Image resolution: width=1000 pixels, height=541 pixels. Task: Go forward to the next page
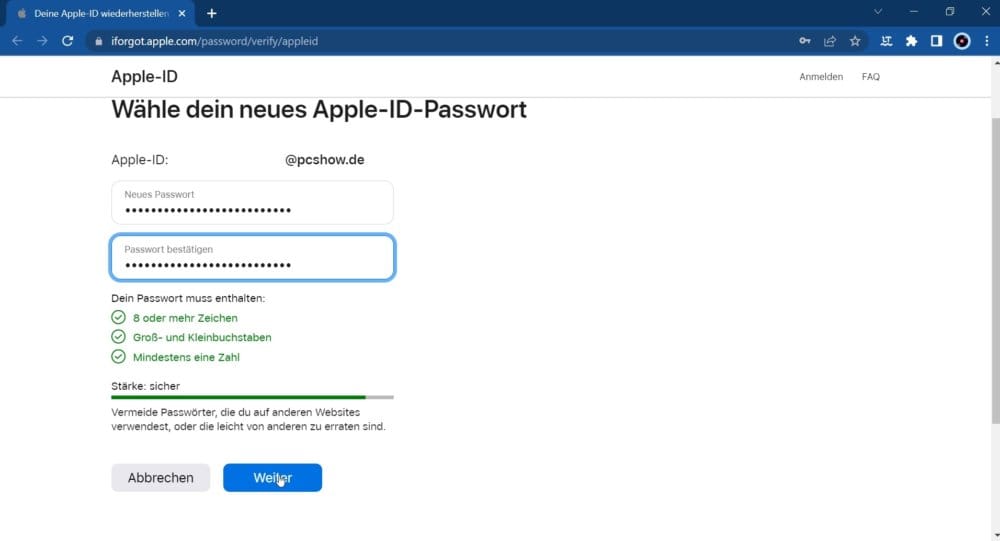tap(42, 41)
